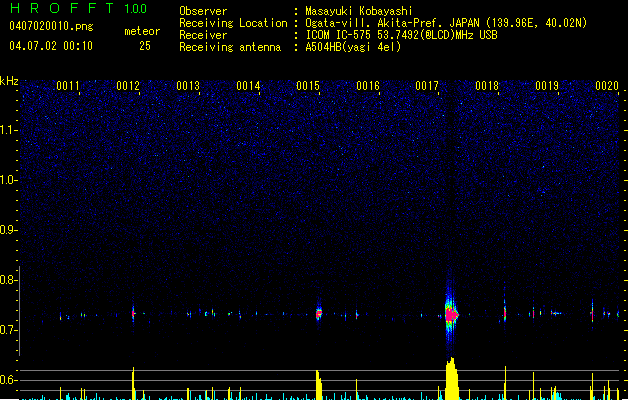Click the 0014 time marker
The height and width of the screenshot is (400, 629).
coord(248,86)
